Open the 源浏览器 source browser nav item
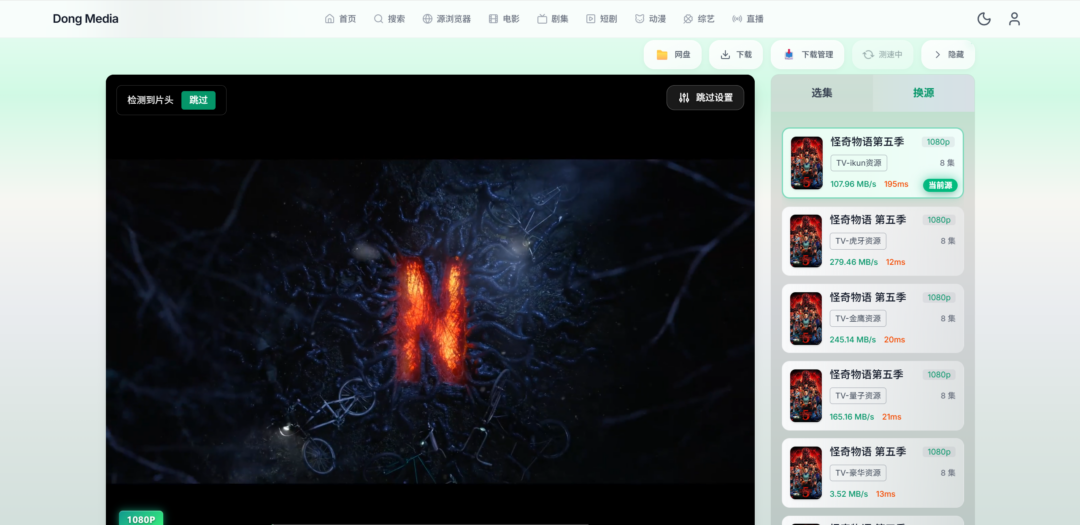This screenshot has width=1080, height=525. tap(446, 19)
